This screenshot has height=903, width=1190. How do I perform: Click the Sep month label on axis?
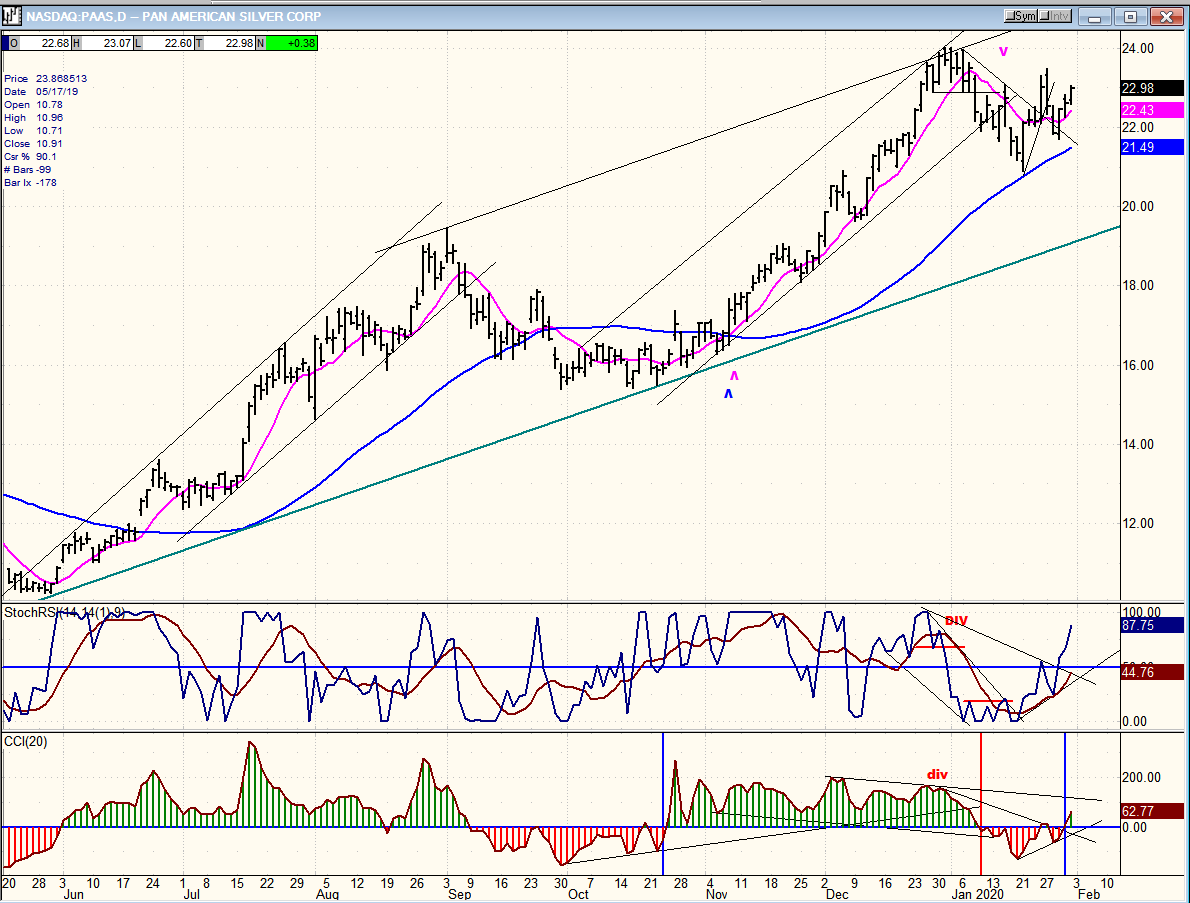tap(460, 895)
